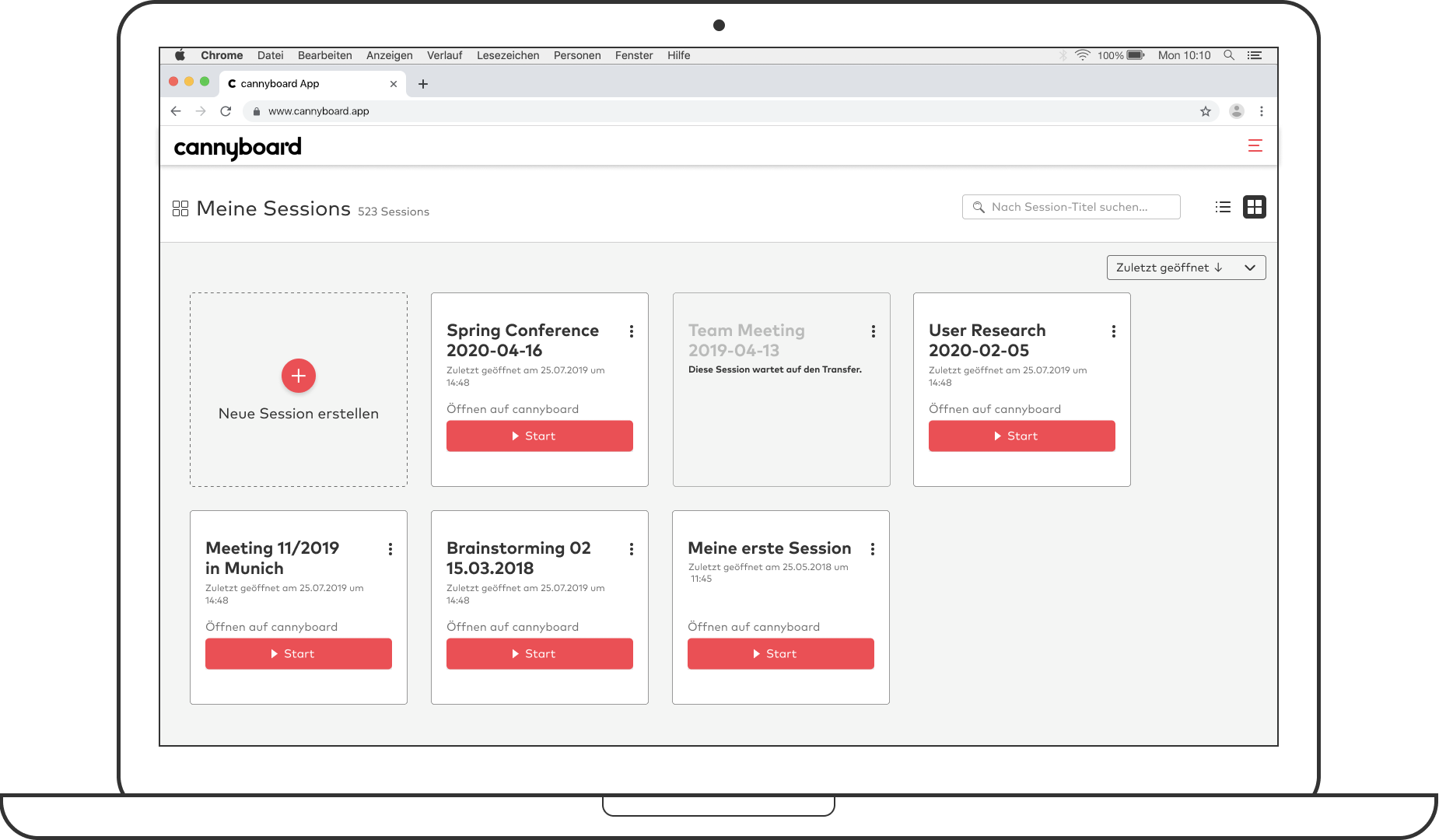Start the Meeting 11/2019 in Munich session

[x=299, y=654]
